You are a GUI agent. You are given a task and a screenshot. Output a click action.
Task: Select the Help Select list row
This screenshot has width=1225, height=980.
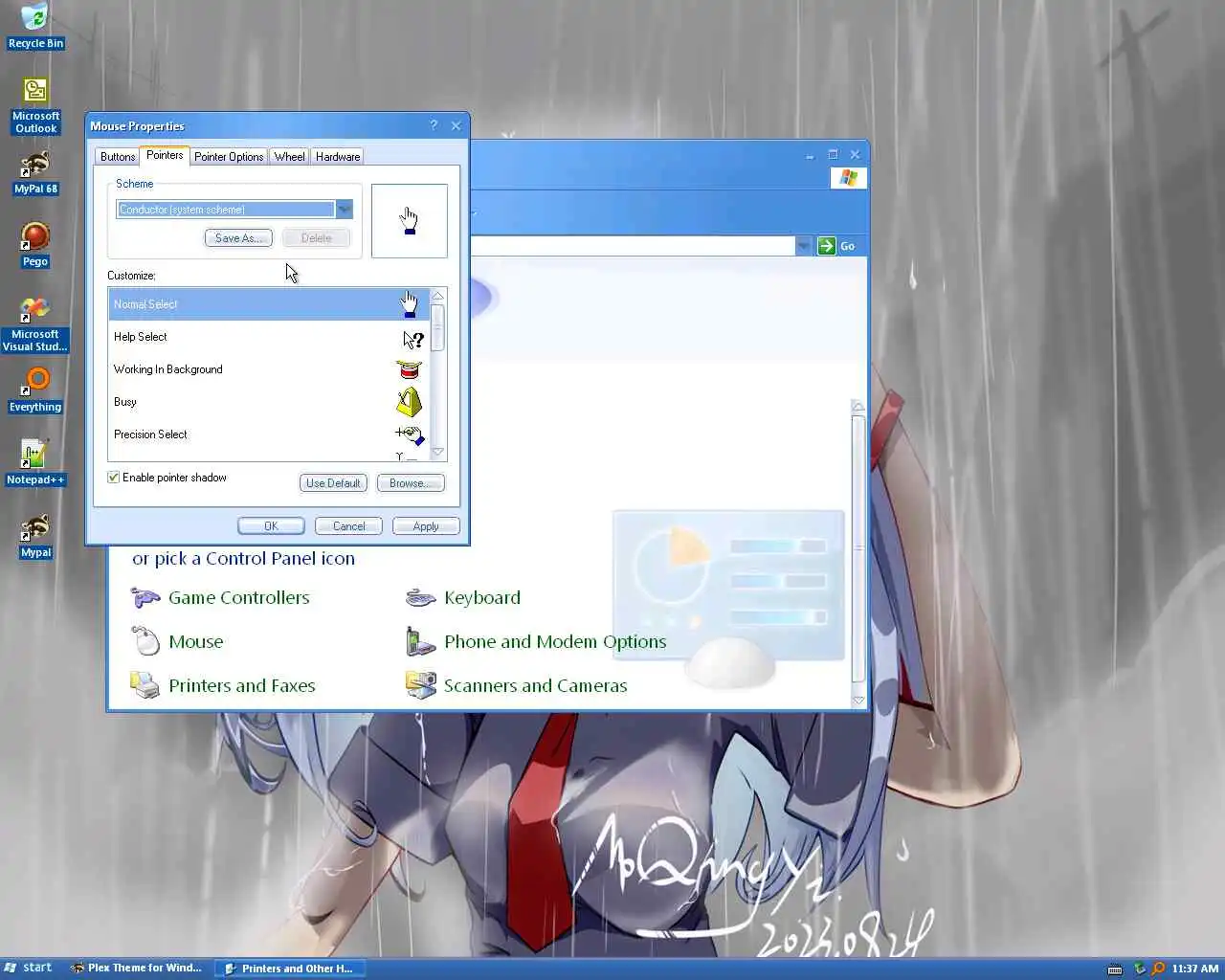coord(269,337)
